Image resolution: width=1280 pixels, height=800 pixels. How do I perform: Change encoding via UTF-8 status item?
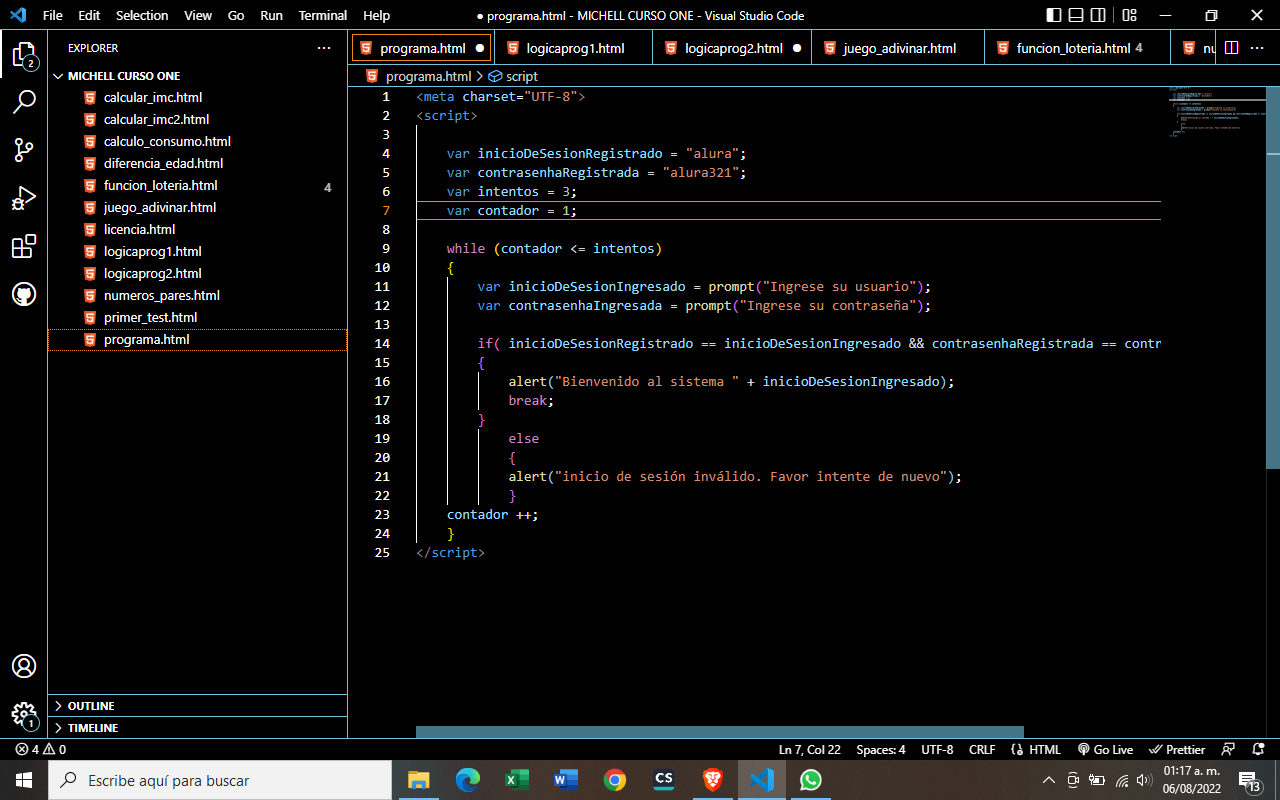(937, 749)
